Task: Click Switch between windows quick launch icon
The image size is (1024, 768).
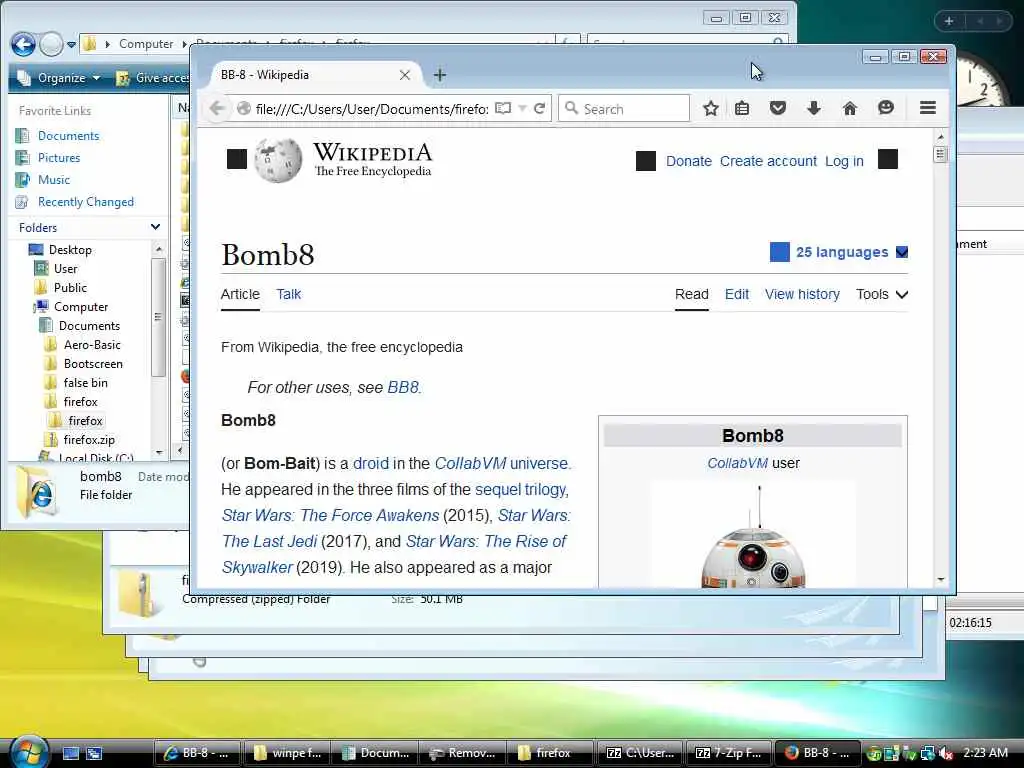Action: (x=94, y=753)
